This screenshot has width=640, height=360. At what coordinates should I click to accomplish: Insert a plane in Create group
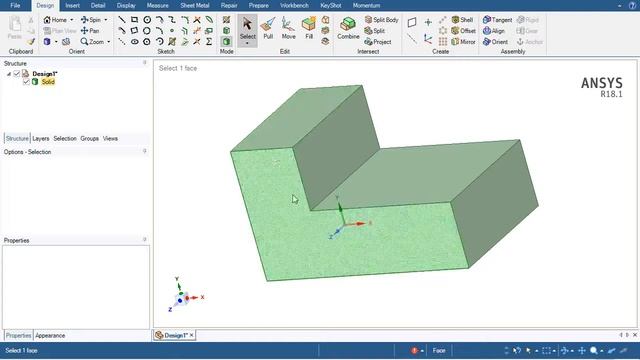pos(412,22)
